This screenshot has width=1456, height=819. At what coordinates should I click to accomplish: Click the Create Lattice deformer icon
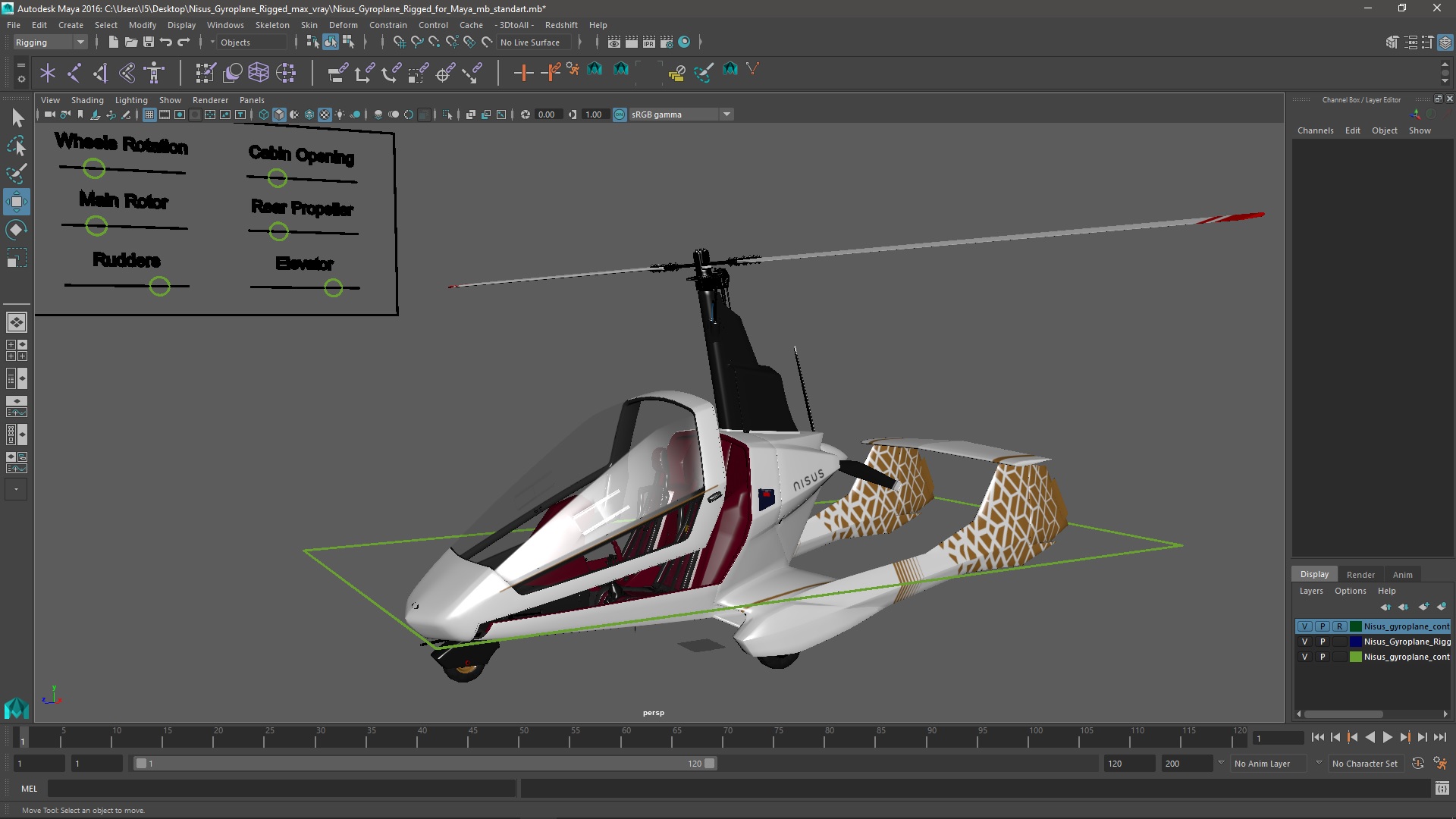point(259,73)
